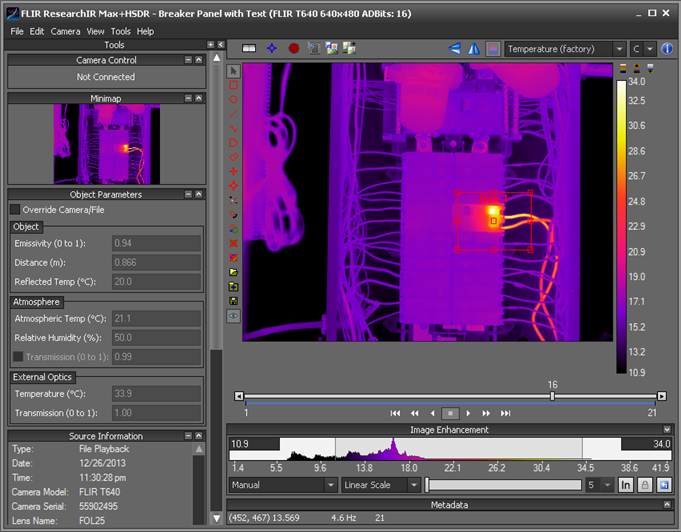This screenshot has width=681, height=532.
Task: Click the save ROIs floppy disk icon
Action: click(x=233, y=301)
